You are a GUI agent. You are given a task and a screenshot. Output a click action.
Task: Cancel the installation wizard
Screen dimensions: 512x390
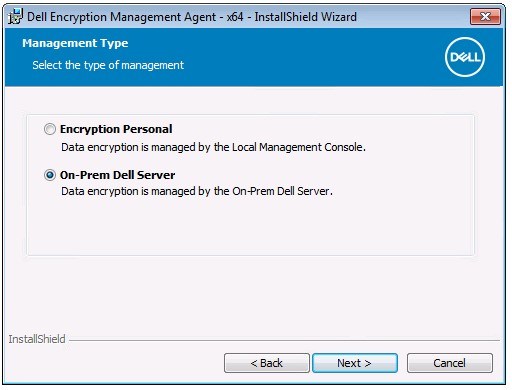[450, 363]
